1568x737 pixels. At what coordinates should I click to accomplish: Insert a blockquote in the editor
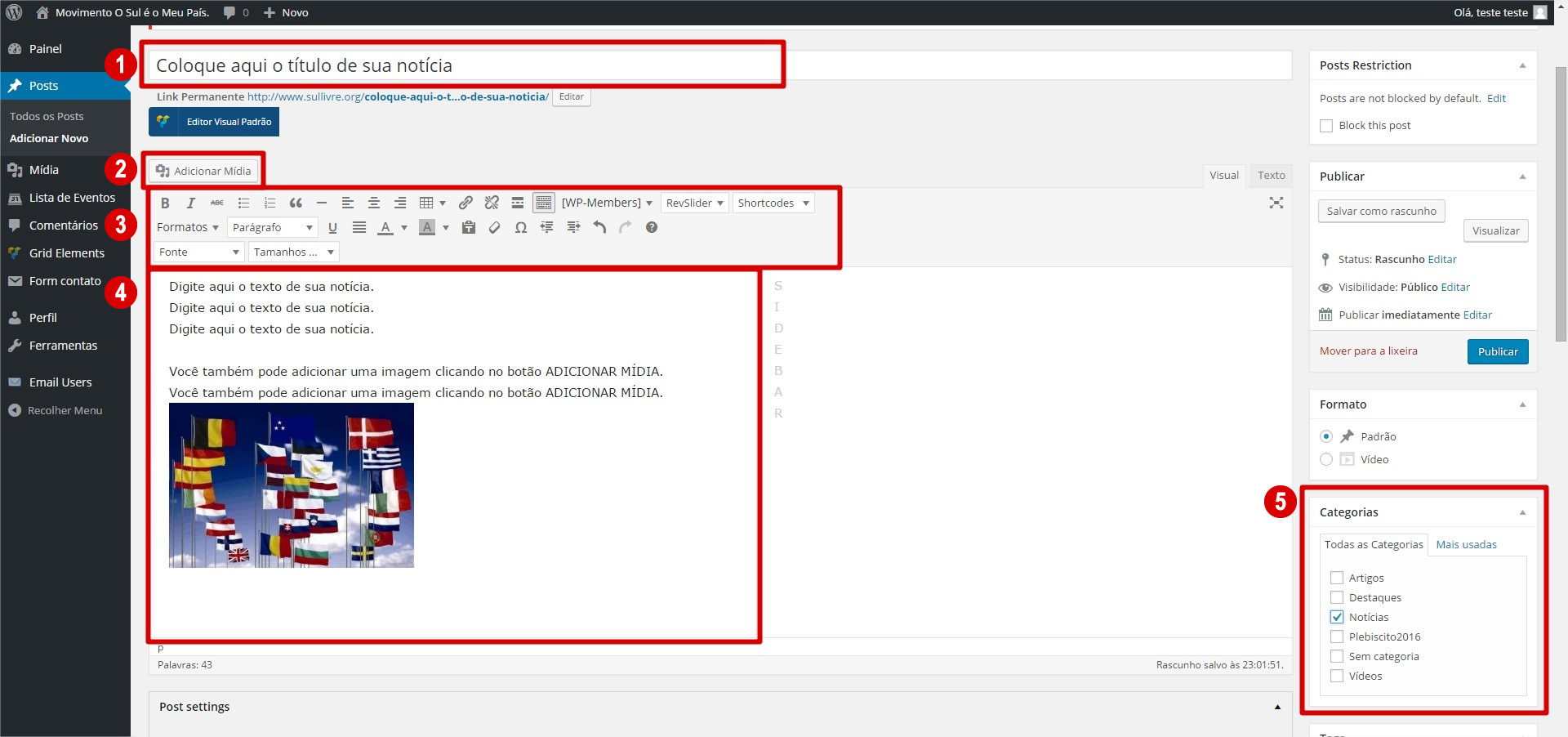pyautogui.click(x=296, y=203)
